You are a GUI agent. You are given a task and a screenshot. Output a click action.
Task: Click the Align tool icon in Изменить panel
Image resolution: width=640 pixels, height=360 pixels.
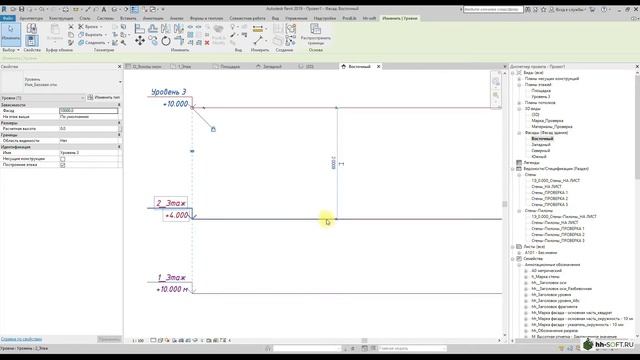point(140,29)
